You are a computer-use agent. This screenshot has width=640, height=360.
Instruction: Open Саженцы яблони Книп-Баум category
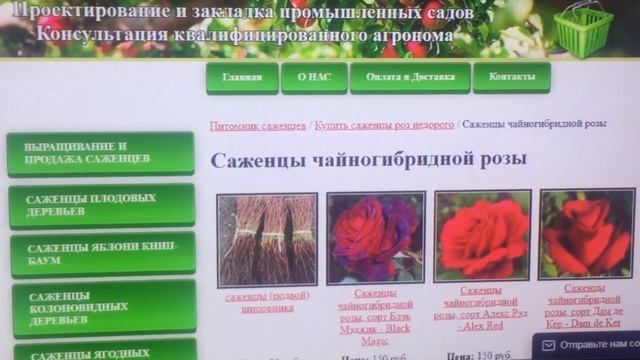[x=103, y=254]
